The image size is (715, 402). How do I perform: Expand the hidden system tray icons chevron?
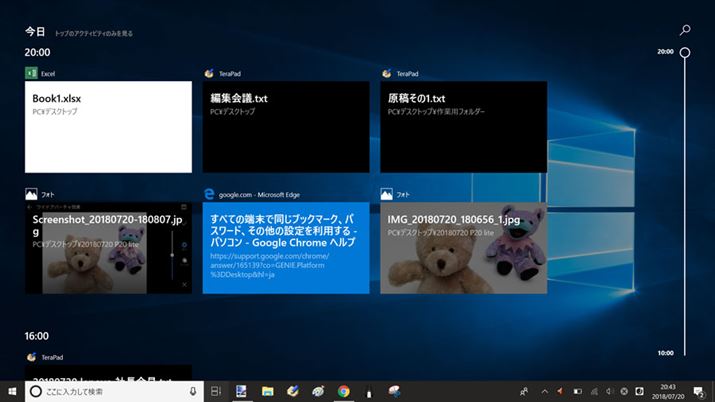click(x=544, y=391)
